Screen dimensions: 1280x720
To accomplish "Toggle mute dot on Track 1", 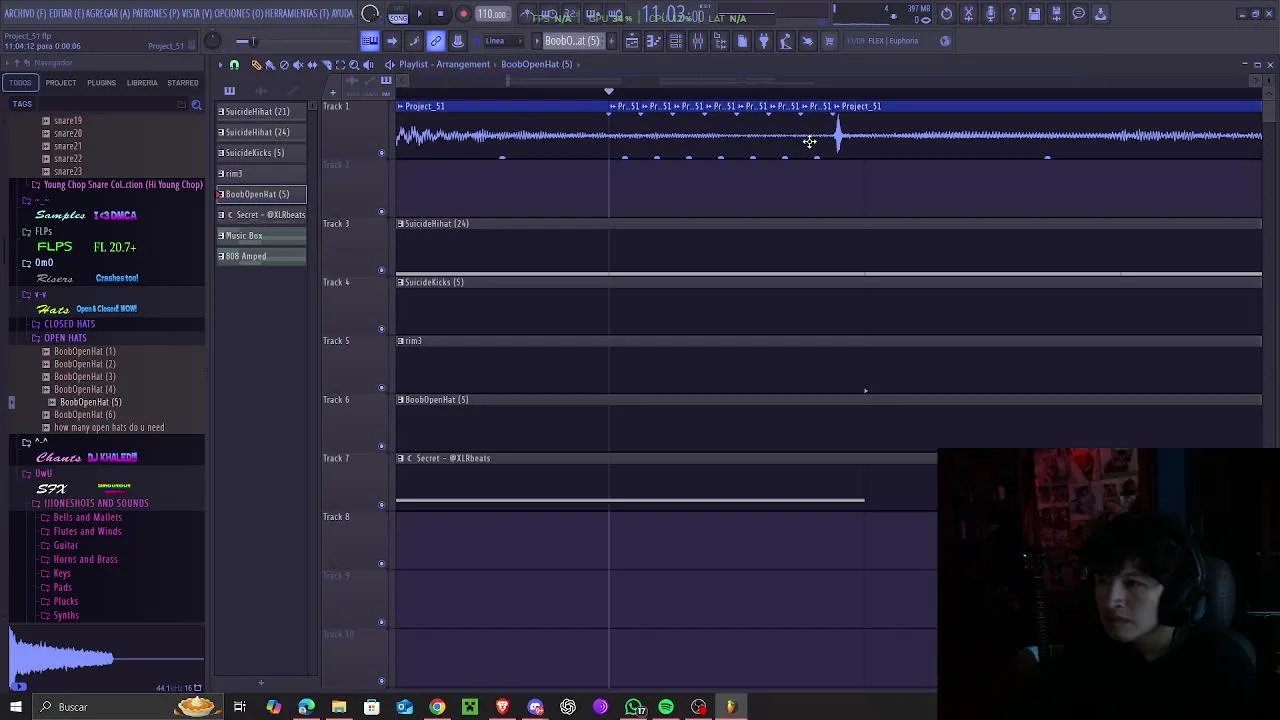I will 381,153.
